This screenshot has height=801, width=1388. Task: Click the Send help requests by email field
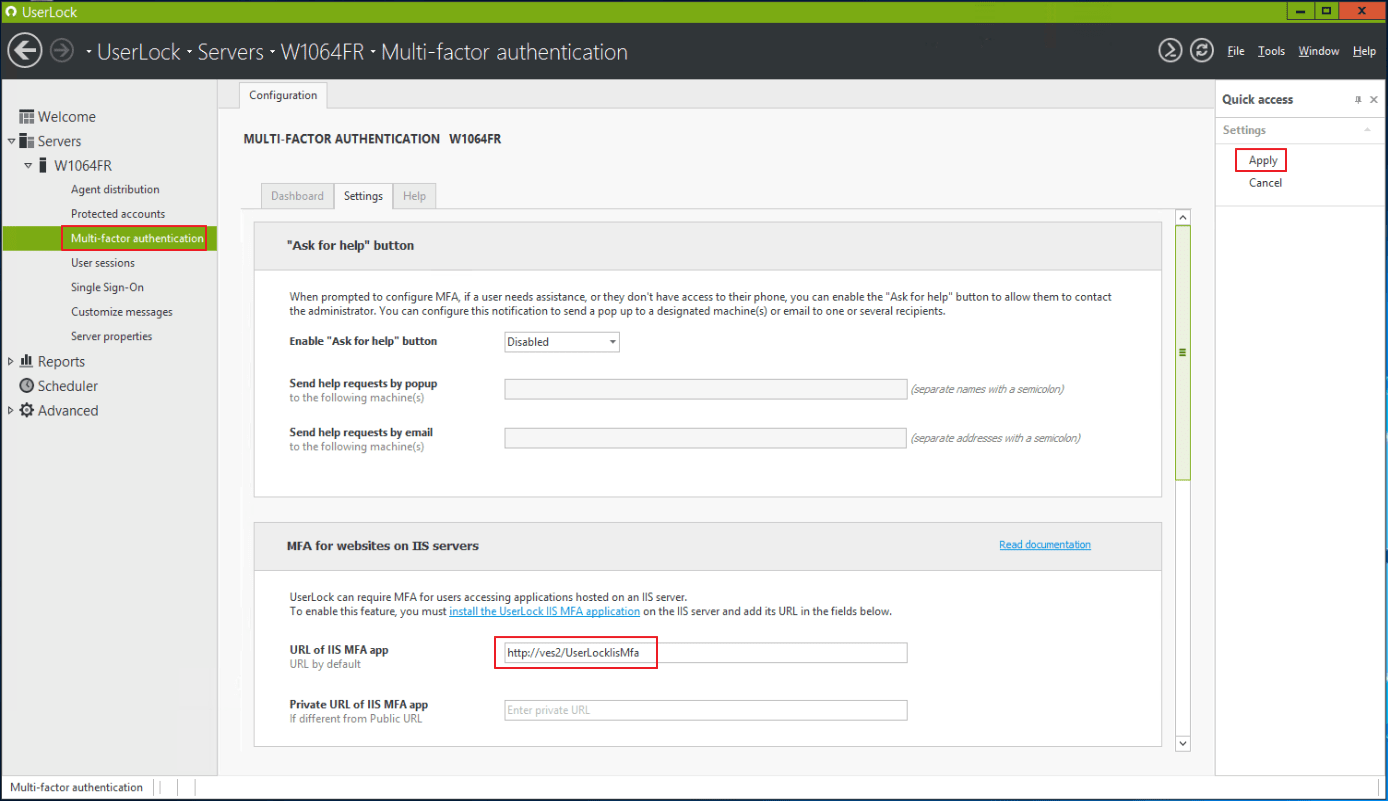(706, 438)
